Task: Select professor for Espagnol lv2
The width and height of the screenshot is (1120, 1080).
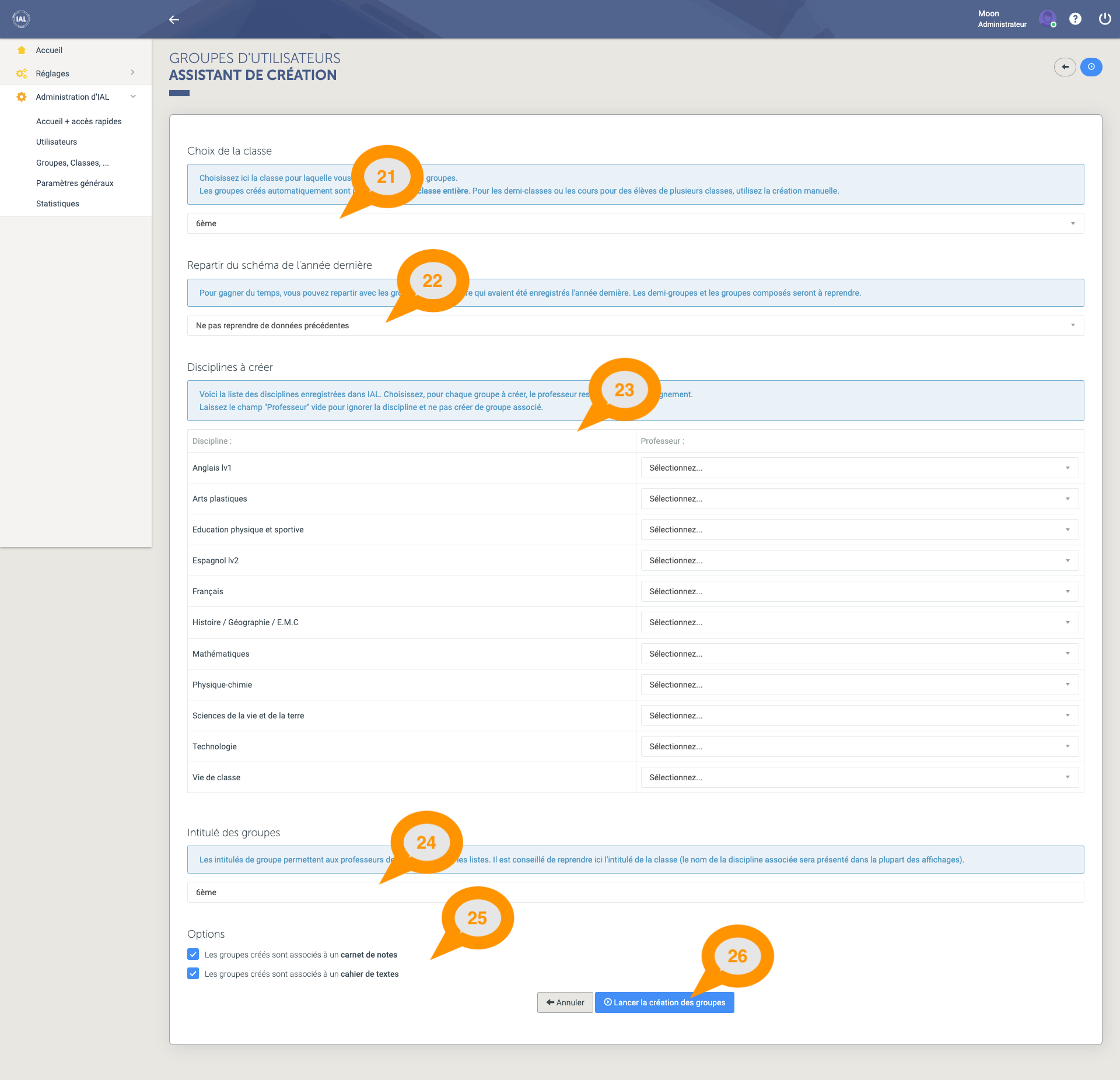Action: (x=859, y=560)
